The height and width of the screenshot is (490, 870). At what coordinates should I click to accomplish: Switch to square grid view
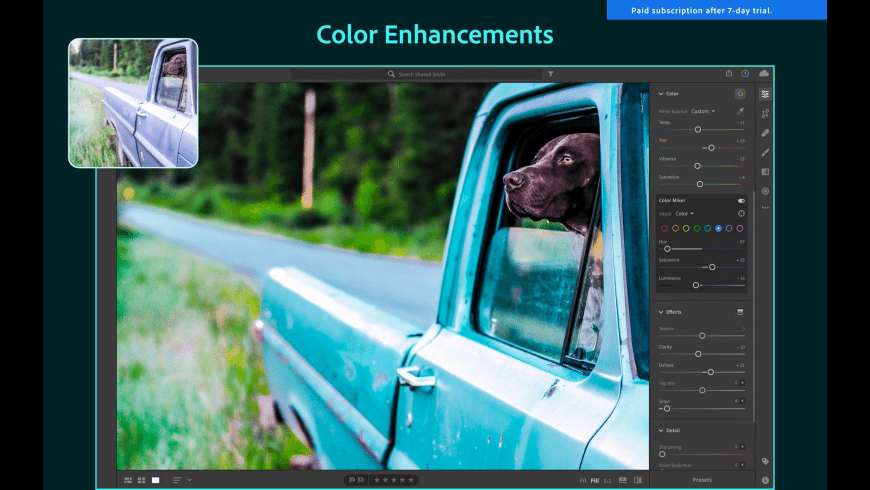[x=141, y=480]
